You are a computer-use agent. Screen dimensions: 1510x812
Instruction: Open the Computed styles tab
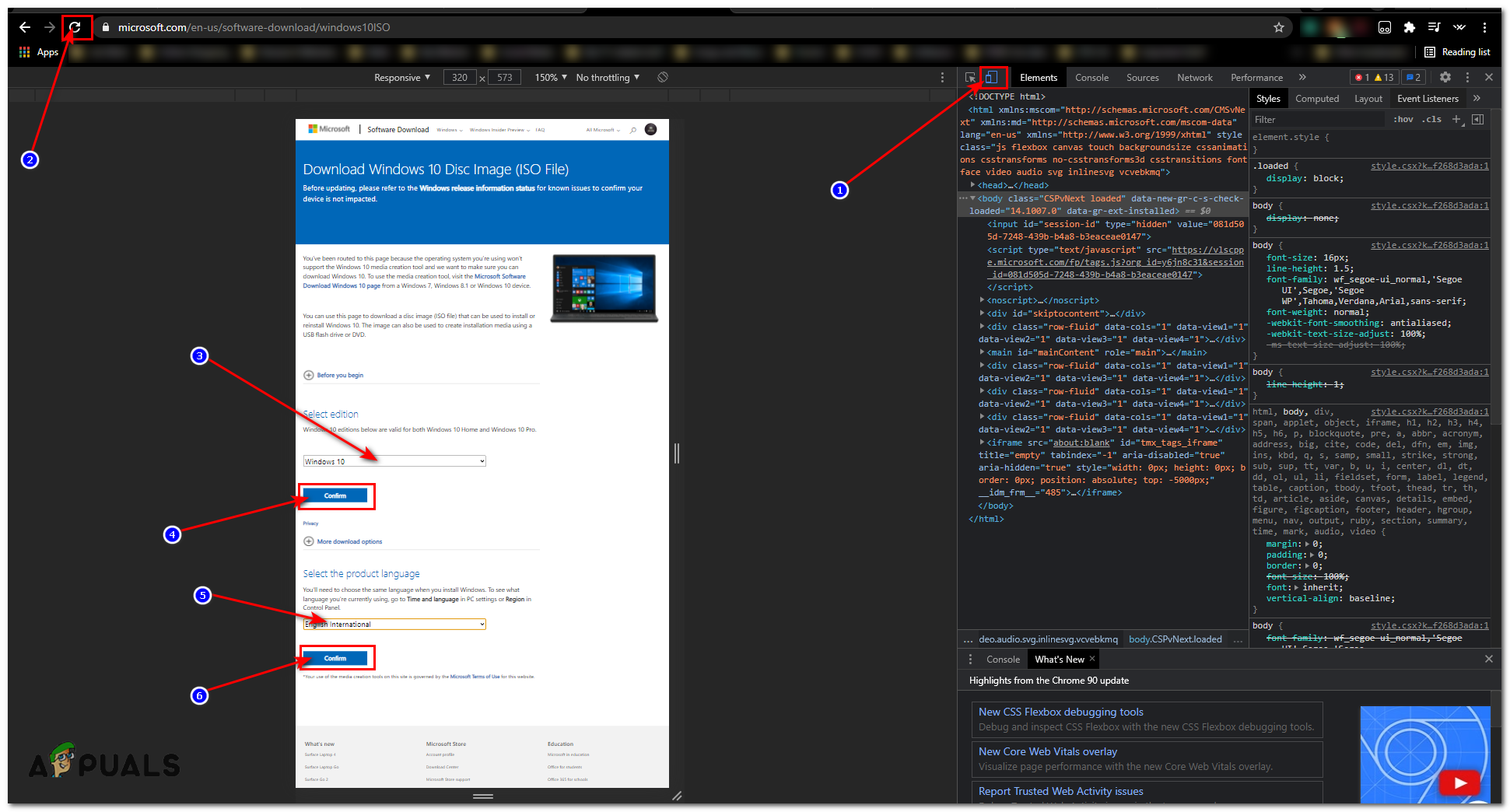[1317, 99]
